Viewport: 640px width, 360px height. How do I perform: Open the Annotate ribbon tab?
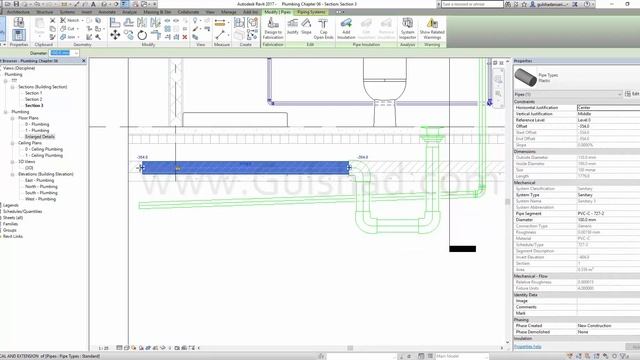pyautogui.click(x=107, y=12)
